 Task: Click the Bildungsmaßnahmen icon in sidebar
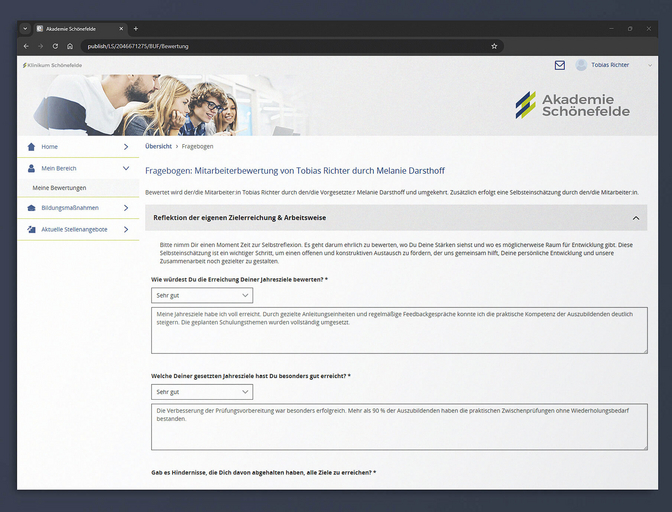[32, 208]
